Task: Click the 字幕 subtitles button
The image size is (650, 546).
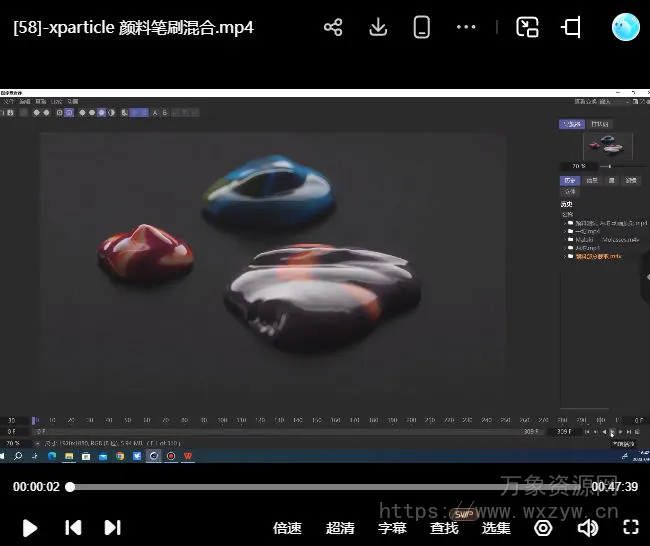Action: [x=392, y=528]
